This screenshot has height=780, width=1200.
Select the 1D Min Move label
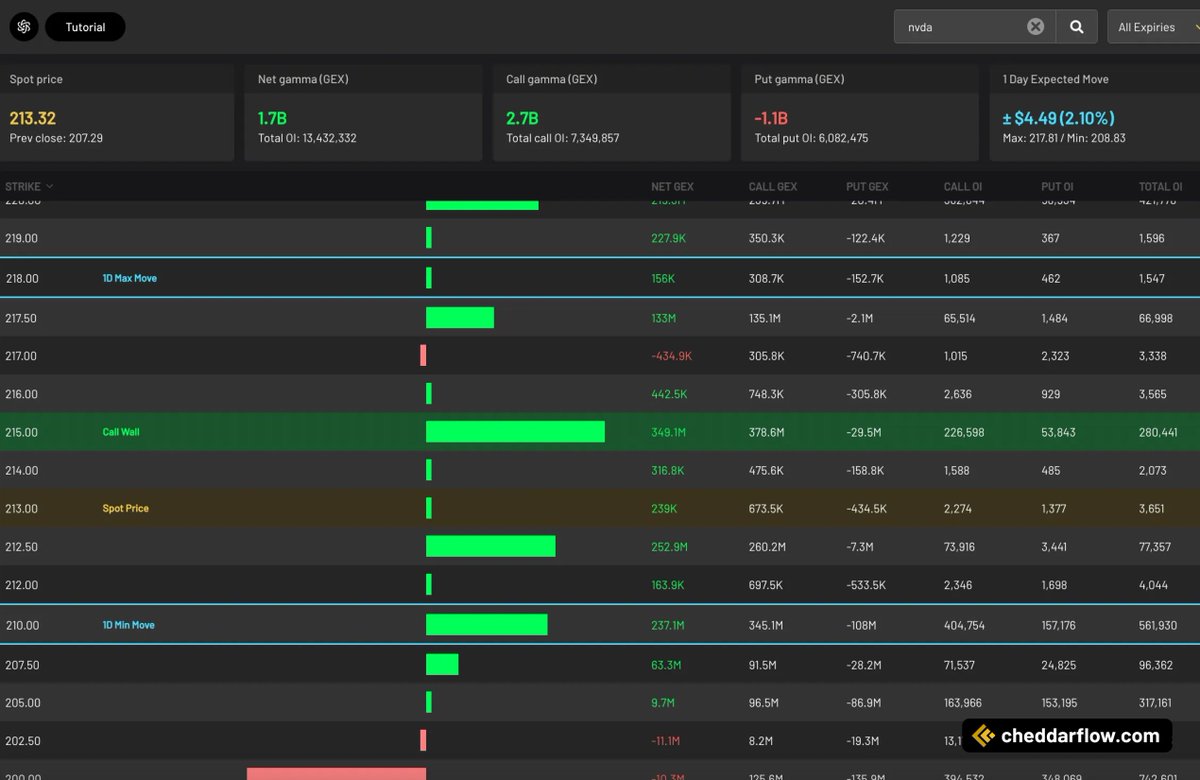pyautogui.click(x=128, y=625)
